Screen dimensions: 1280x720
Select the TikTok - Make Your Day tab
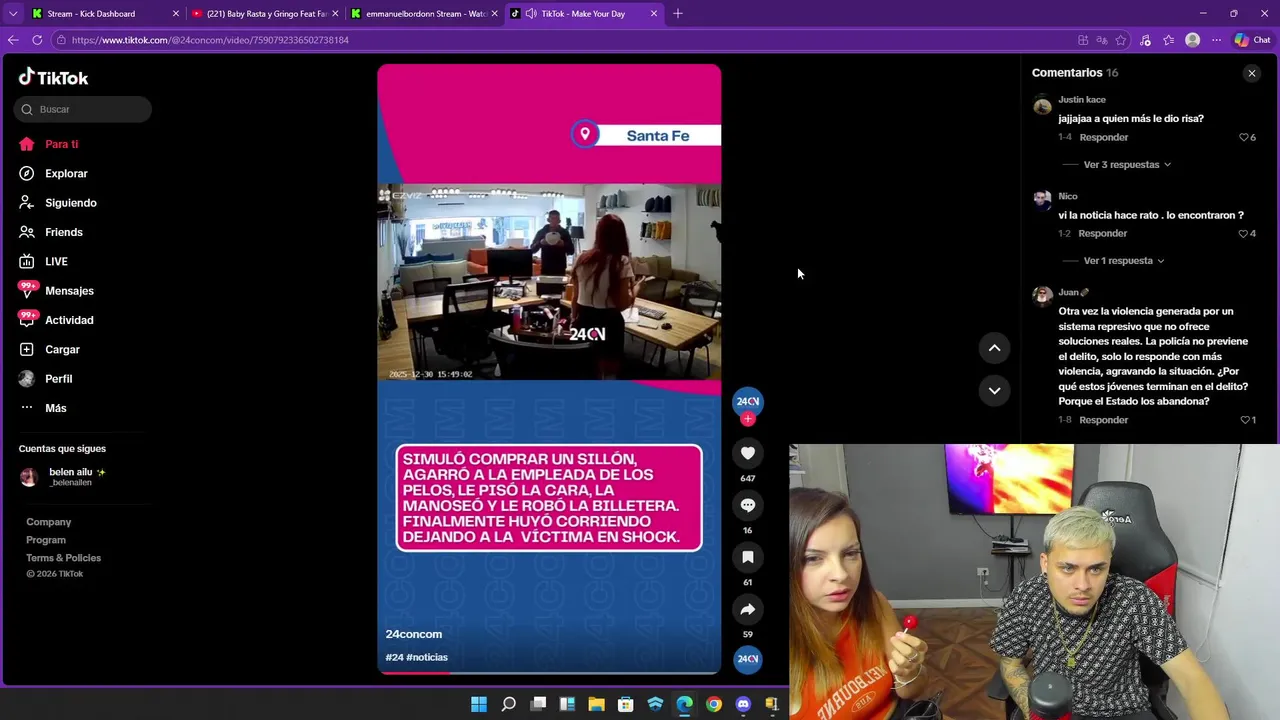point(583,14)
